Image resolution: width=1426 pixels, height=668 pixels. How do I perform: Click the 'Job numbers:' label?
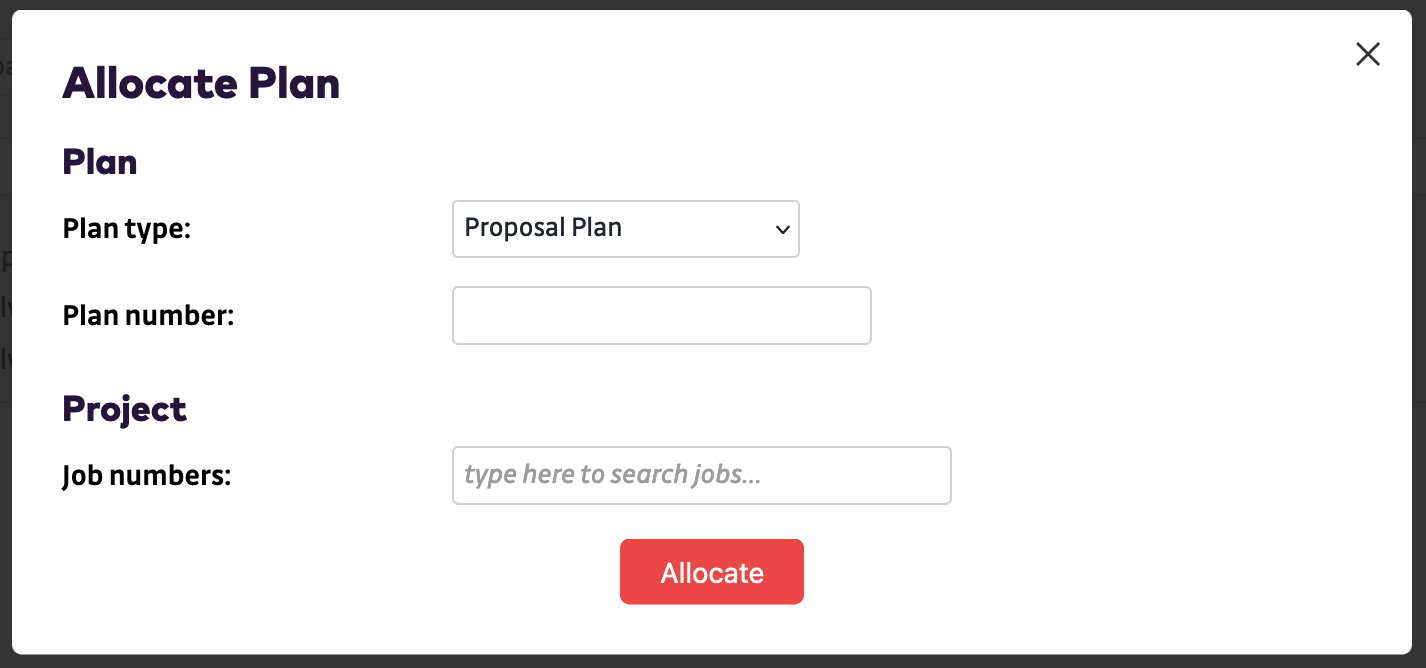click(x=147, y=475)
